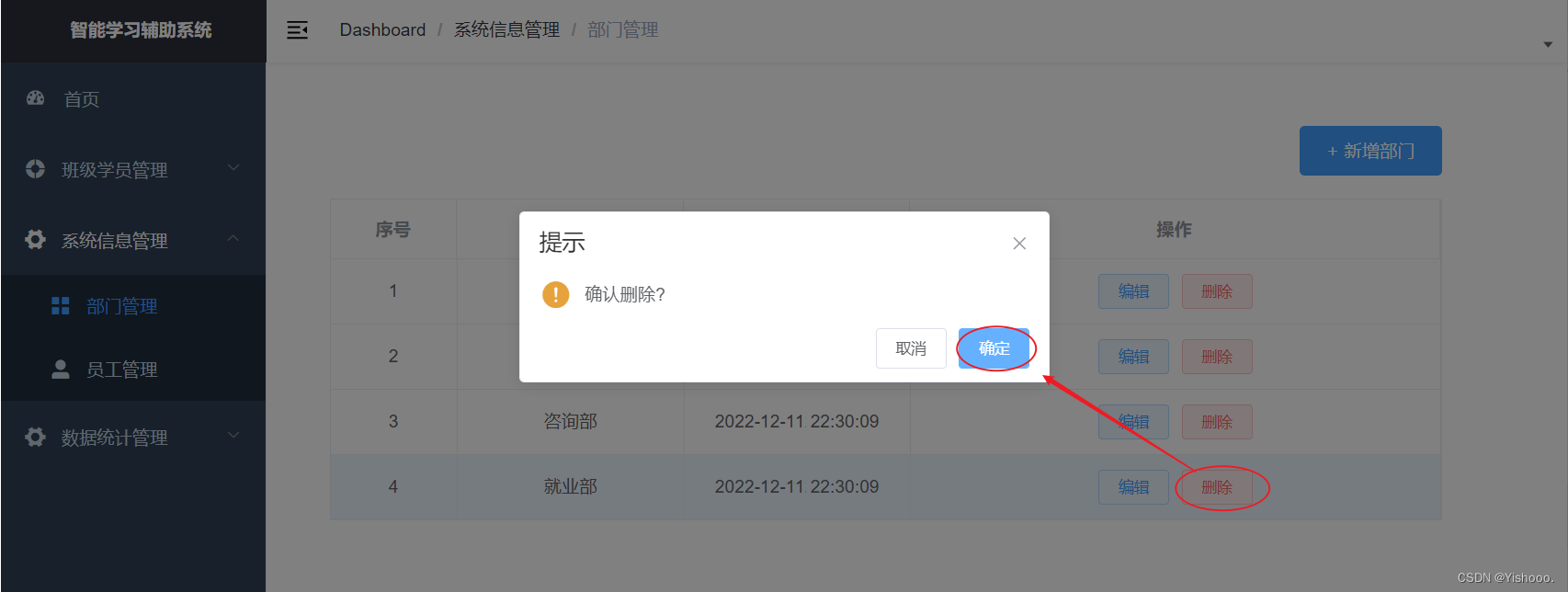Click the gear icon for 数据统计管理
The height and width of the screenshot is (592, 1568).
point(36,437)
